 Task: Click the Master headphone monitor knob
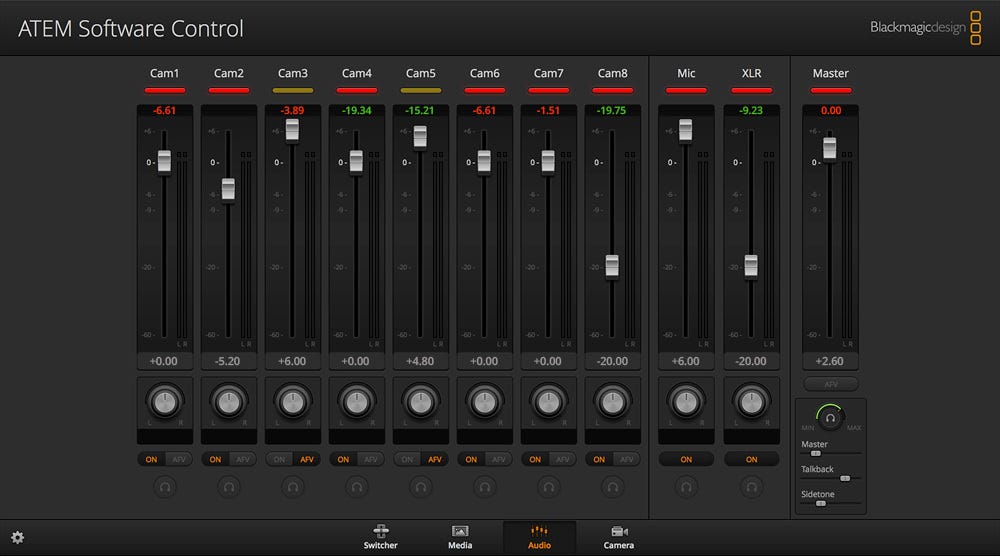pos(830,418)
